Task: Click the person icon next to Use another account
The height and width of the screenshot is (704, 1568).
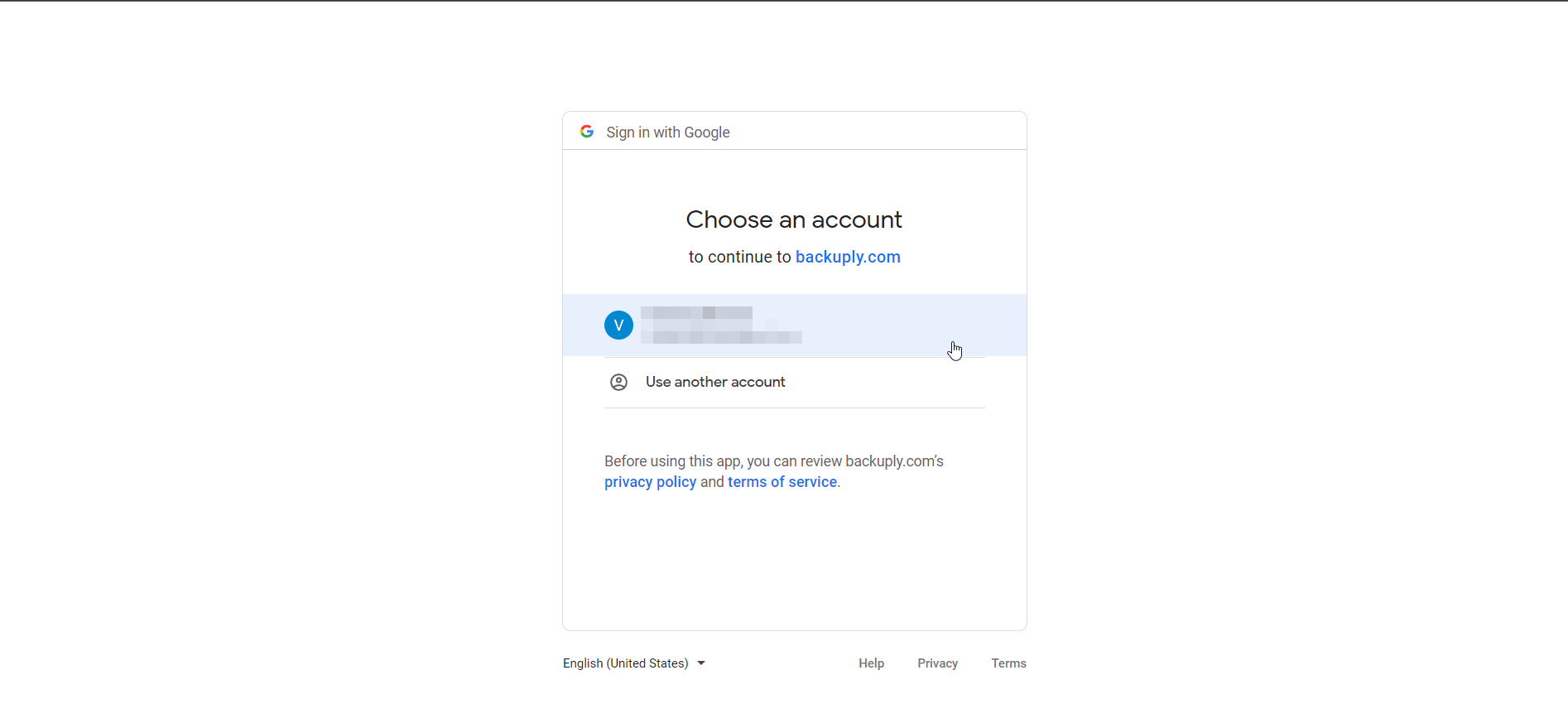Action: point(618,382)
